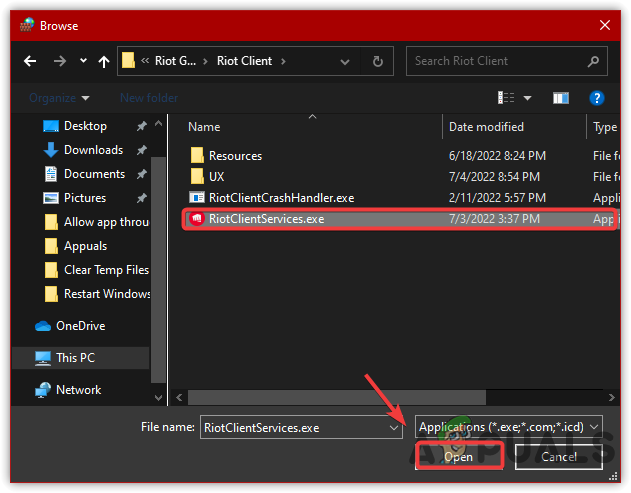Screen dimensions: 631x493
Task: Open Pictures in the sidebar
Action: coord(85,198)
